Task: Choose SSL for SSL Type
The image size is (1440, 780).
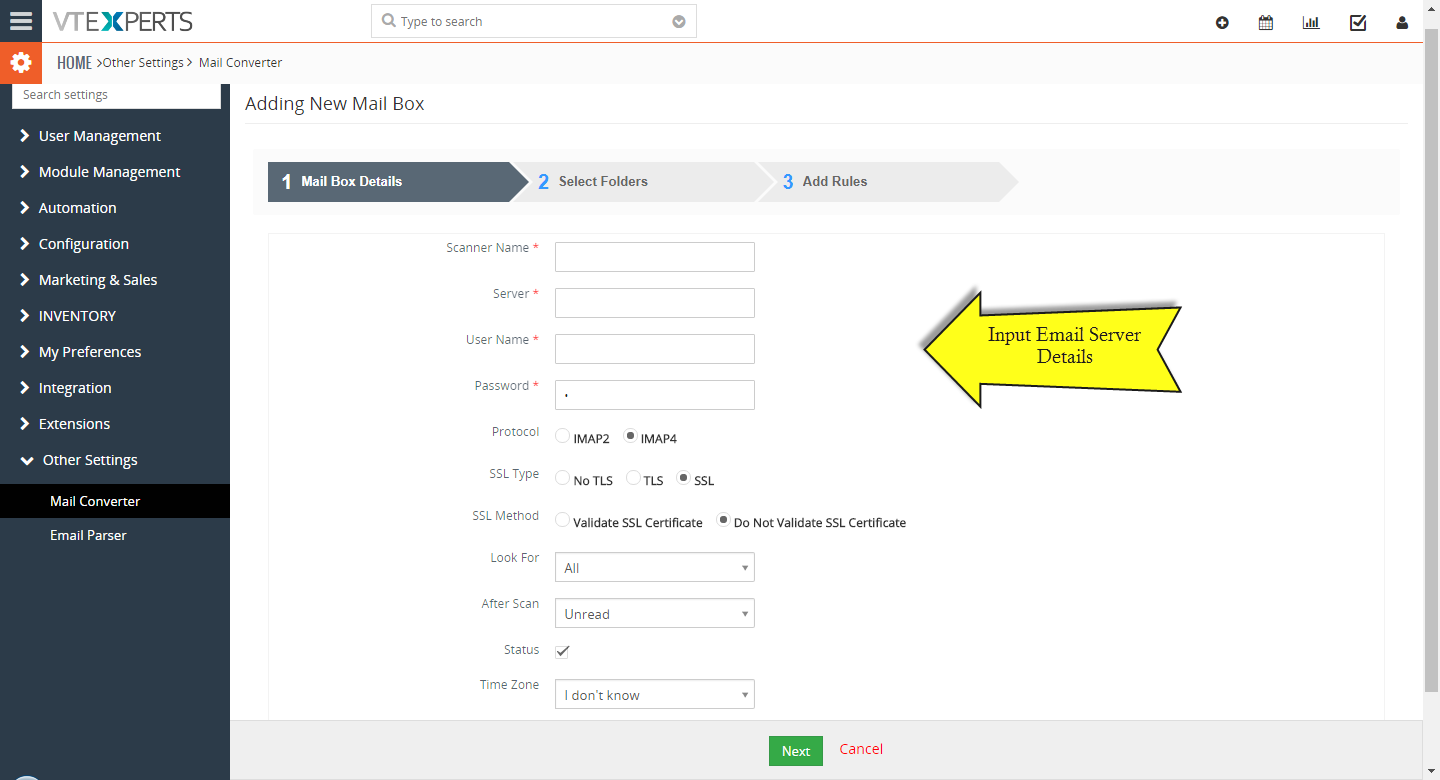Action: point(684,478)
